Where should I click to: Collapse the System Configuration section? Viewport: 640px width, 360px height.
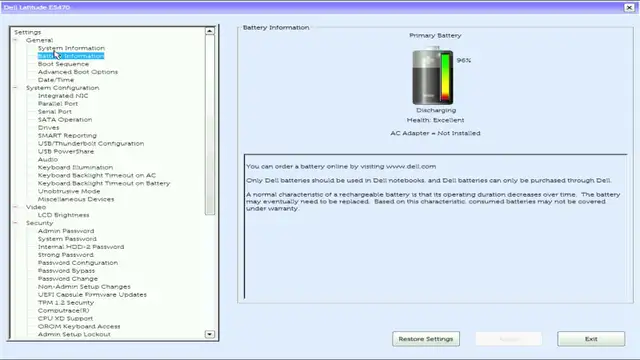coord(16,88)
